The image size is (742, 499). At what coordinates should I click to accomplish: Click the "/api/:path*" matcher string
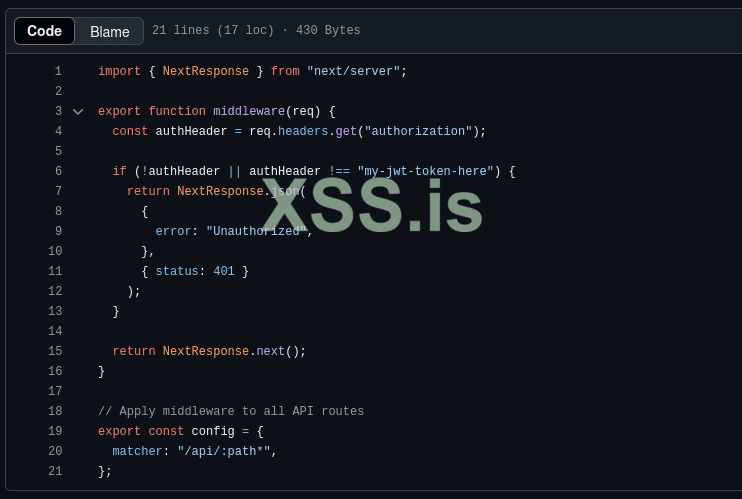click(x=224, y=451)
